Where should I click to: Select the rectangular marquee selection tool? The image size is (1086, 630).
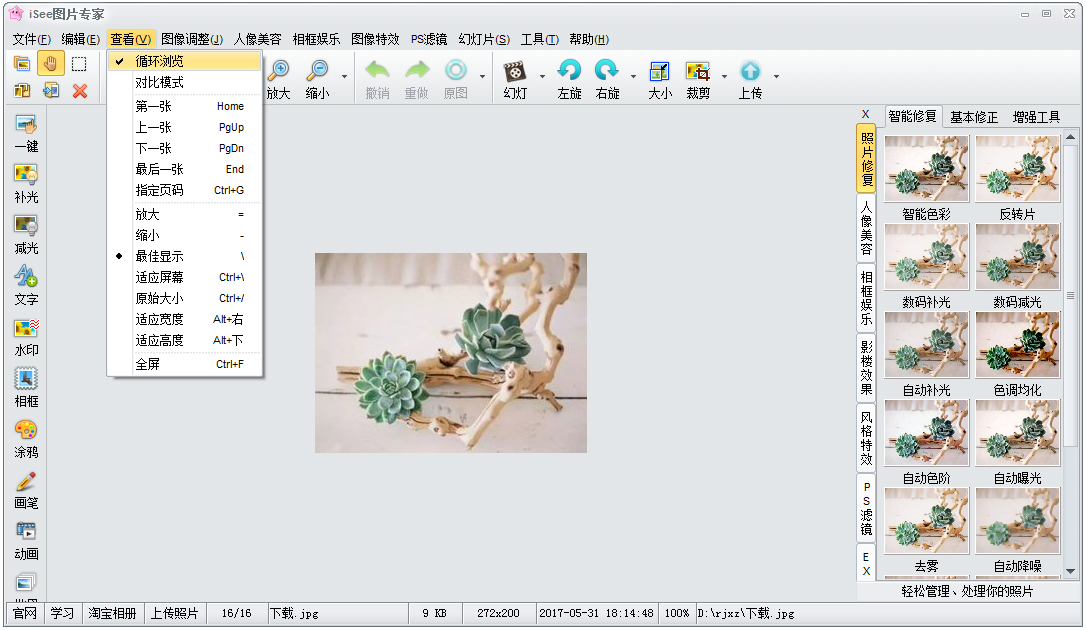coord(80,64)
